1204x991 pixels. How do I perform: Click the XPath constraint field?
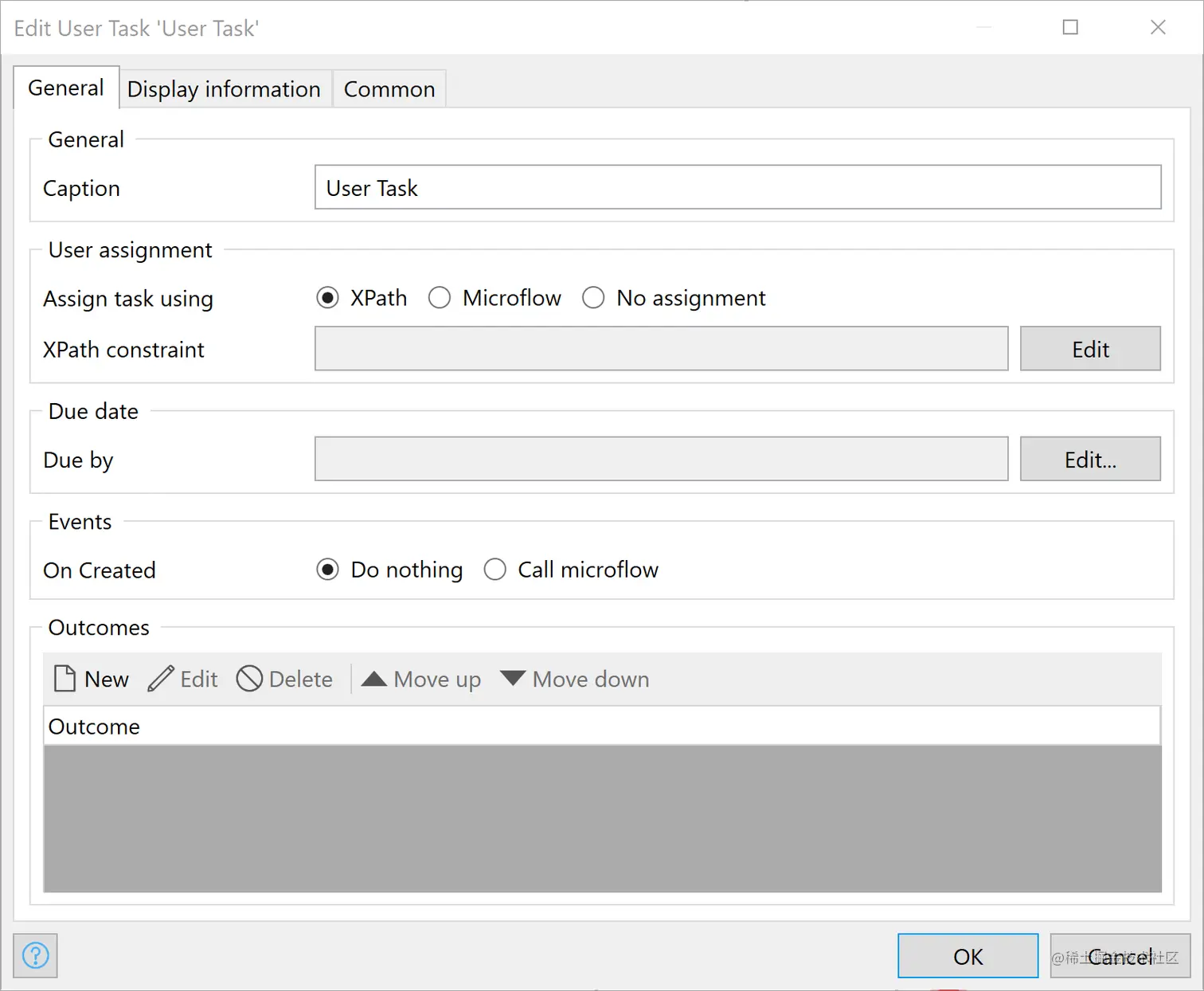(662, 349)
